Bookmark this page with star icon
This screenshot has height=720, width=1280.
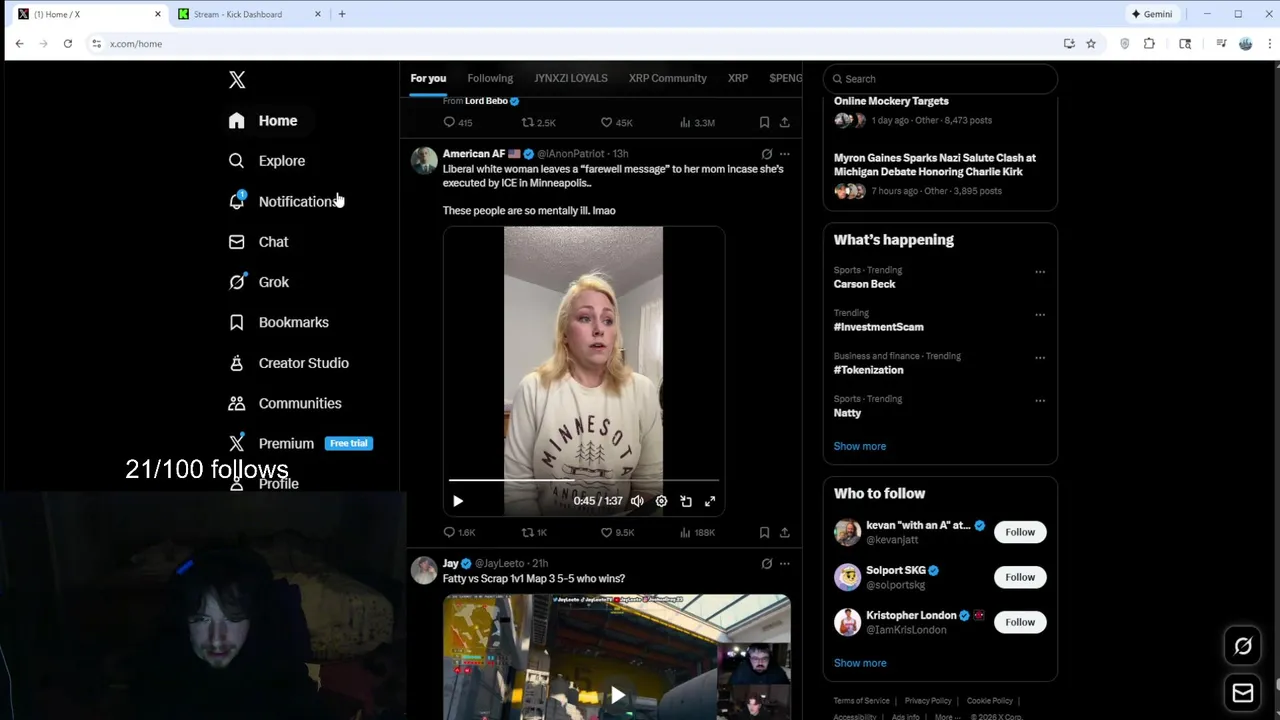1091,44
